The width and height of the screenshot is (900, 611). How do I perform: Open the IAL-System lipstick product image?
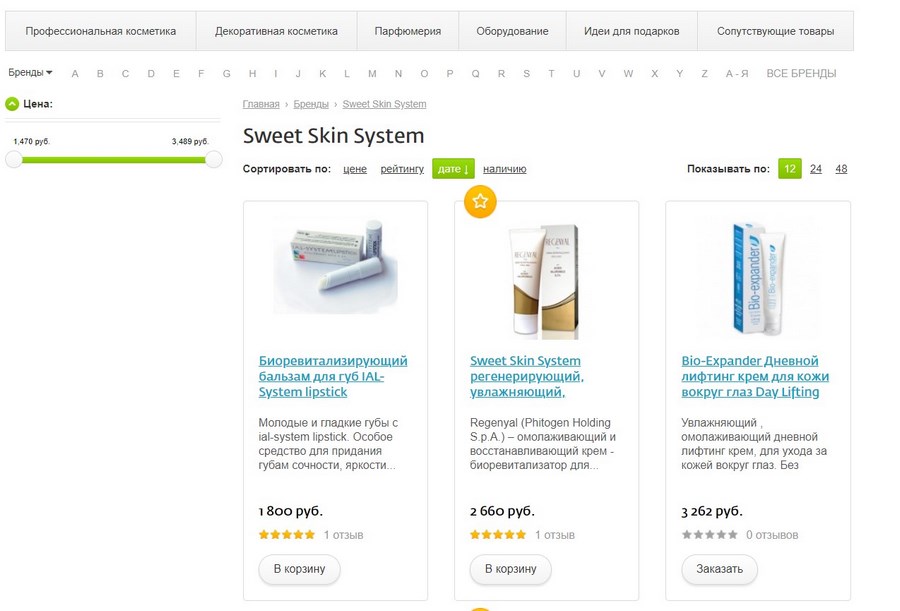pos(335,265)
